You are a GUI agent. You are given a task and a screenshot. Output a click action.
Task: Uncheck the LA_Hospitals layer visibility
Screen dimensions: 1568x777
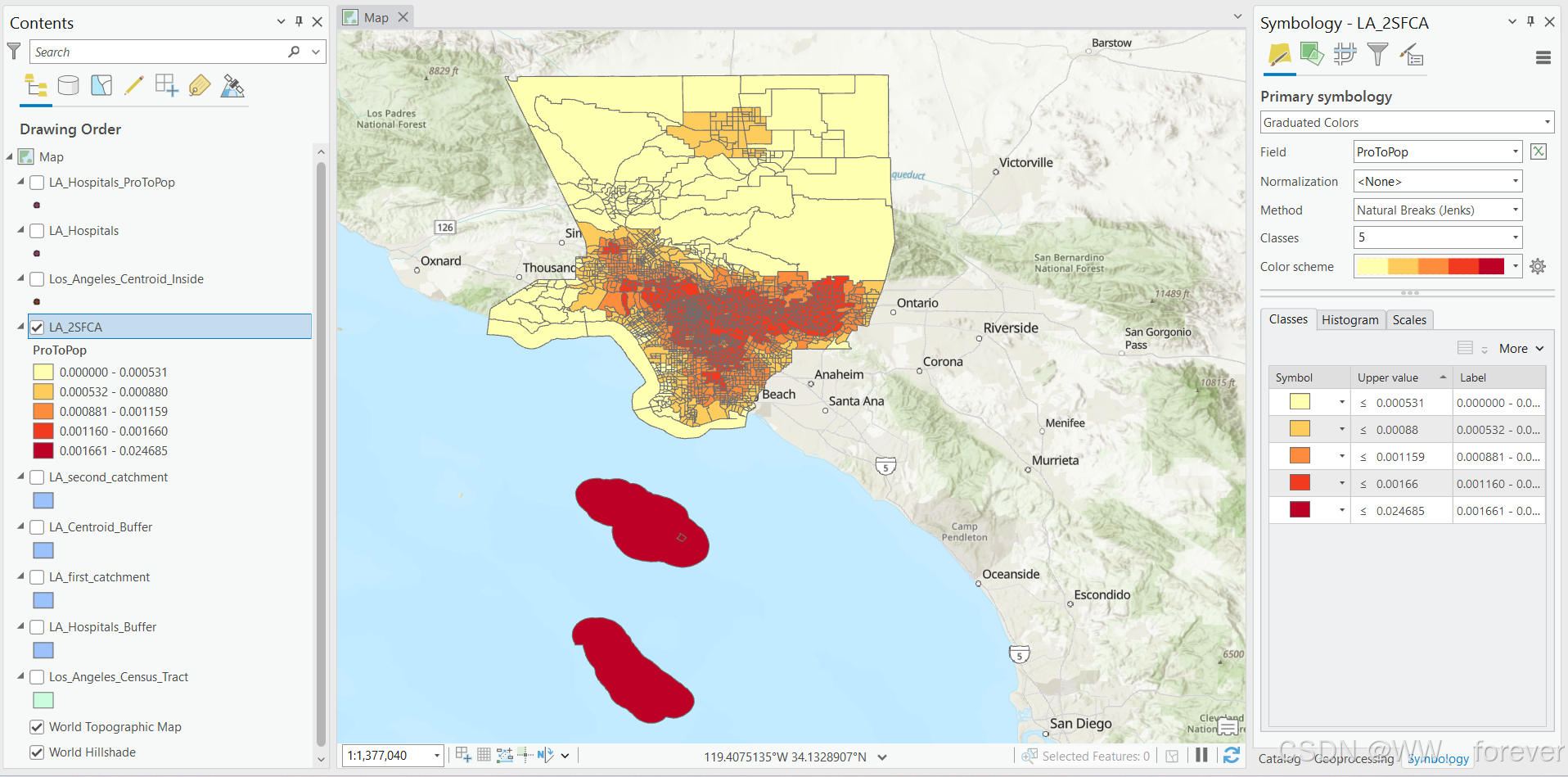37,230
